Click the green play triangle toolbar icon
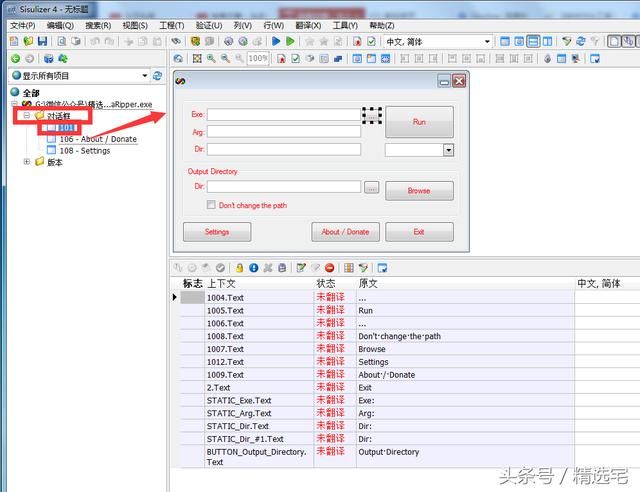This screenshot has height=492, width=640. [x=290, y=41]
